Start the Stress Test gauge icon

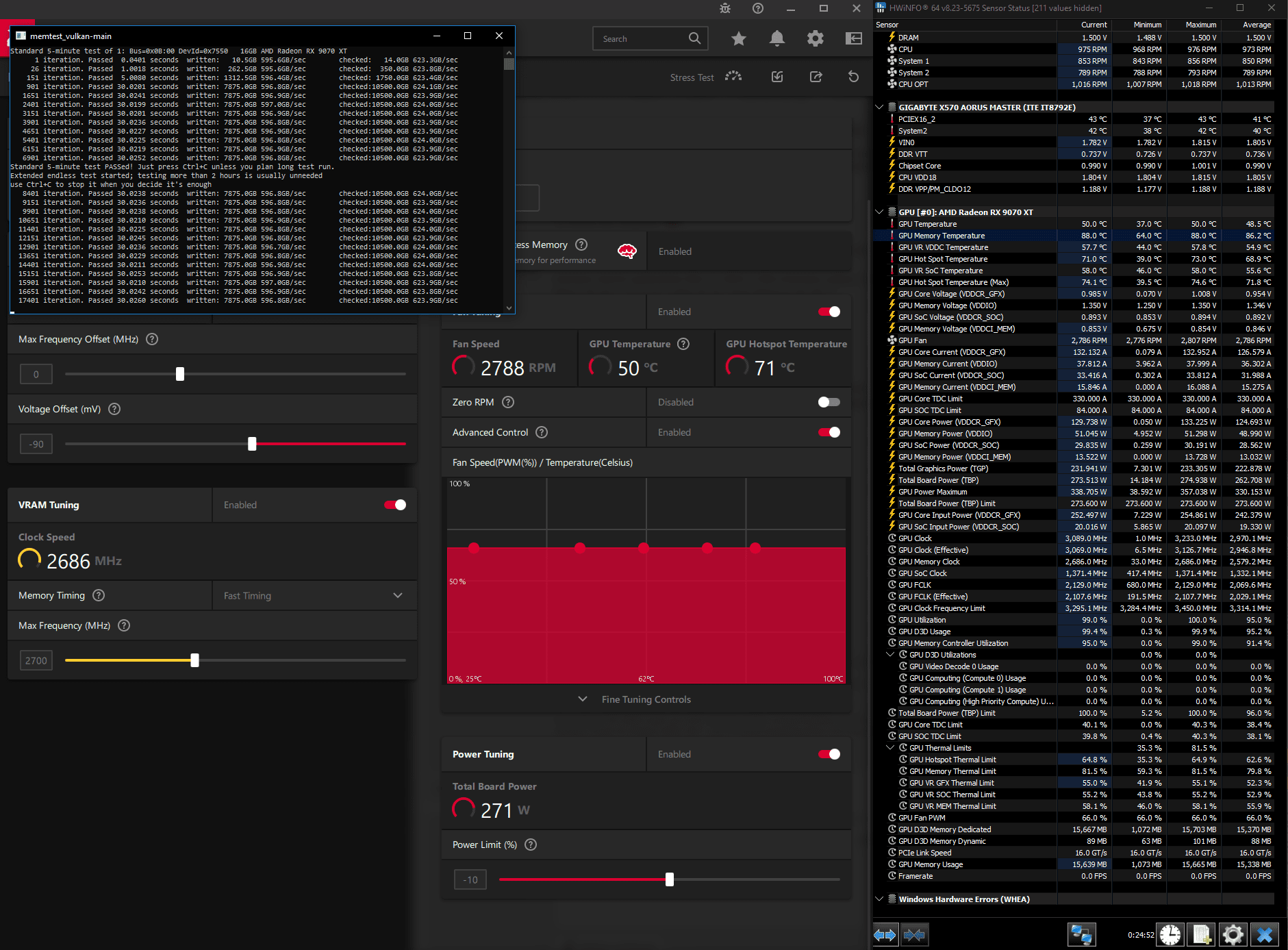[x=733, y=77]
